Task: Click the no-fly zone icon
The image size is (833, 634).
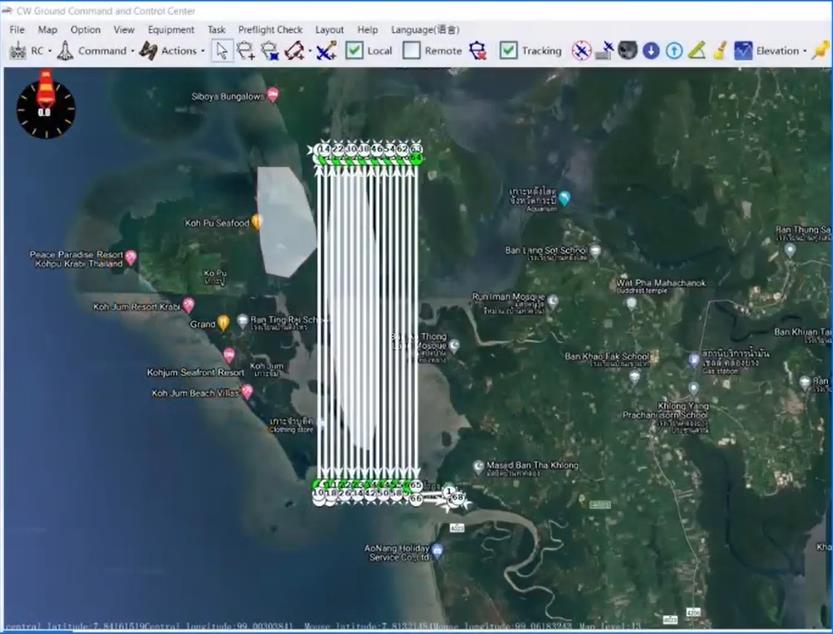Action: (580, 50)
